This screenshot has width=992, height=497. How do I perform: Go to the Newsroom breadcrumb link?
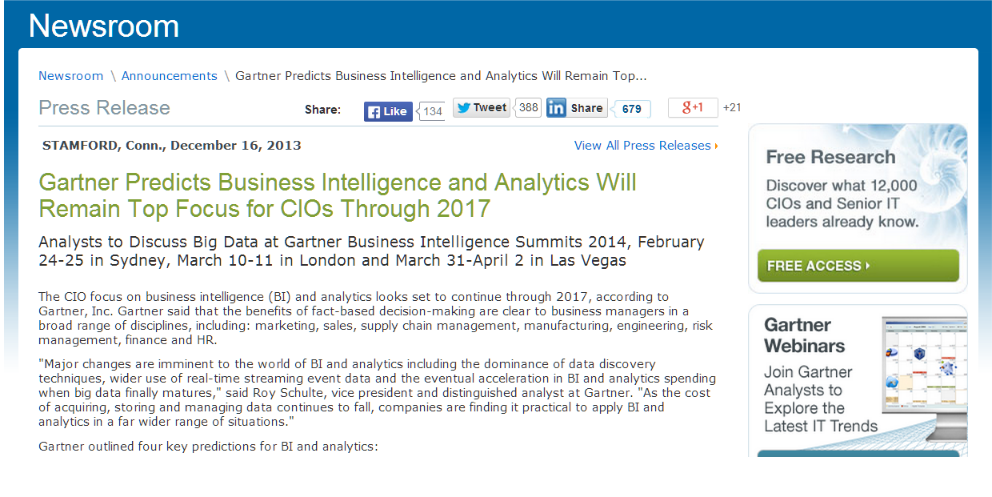(x=70, y=76)
